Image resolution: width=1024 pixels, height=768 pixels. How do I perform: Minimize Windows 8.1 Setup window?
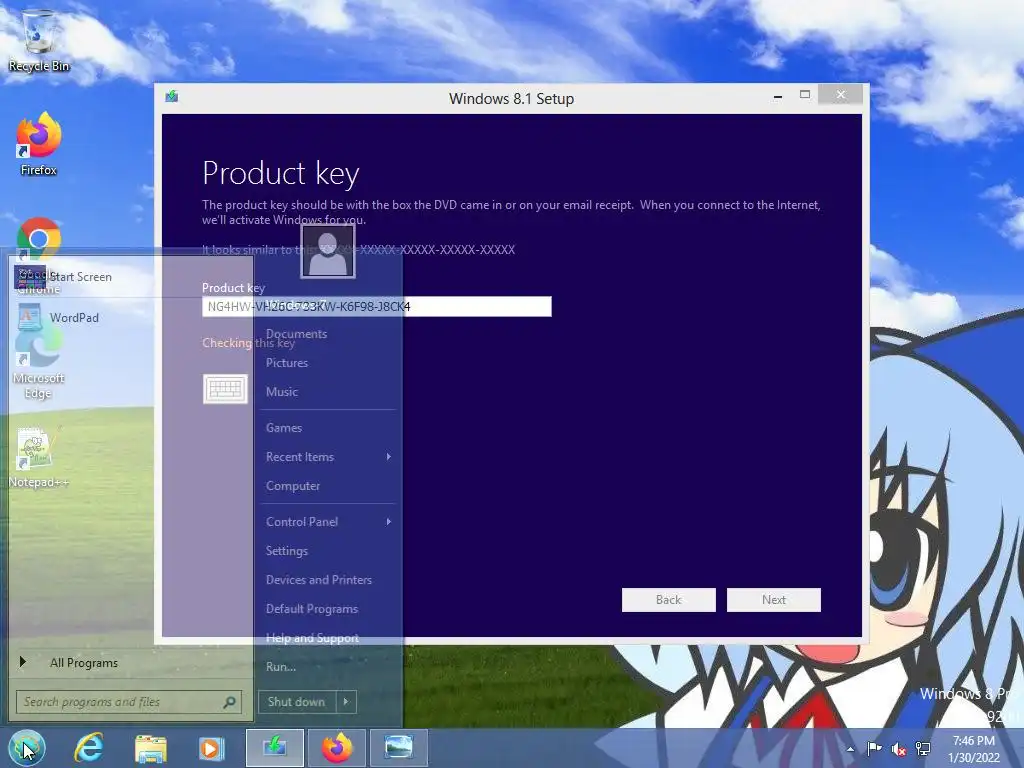(778, 96)
